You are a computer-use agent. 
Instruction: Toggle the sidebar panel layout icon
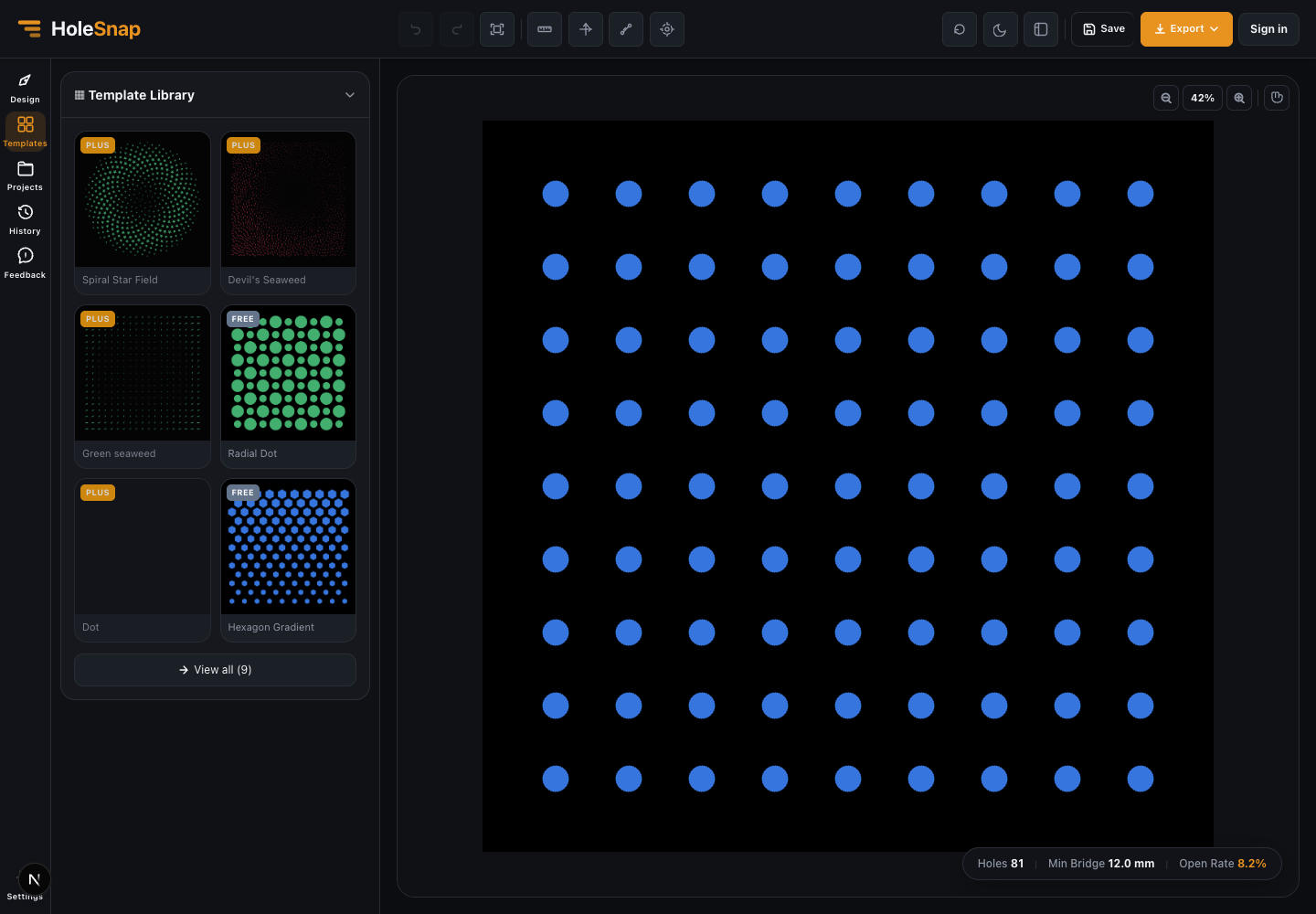point(1041,29)
